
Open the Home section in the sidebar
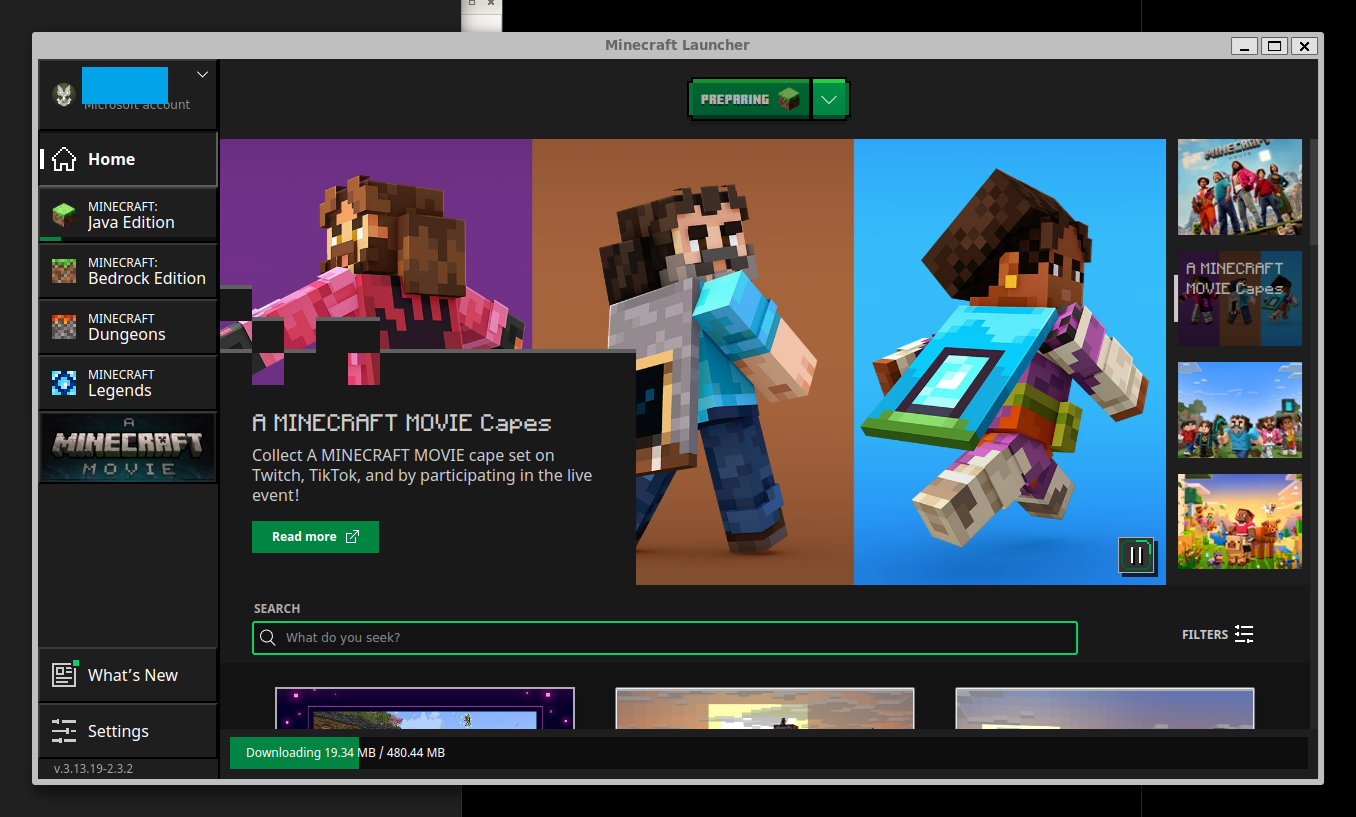pyautogui.click(x=128, y=159)
